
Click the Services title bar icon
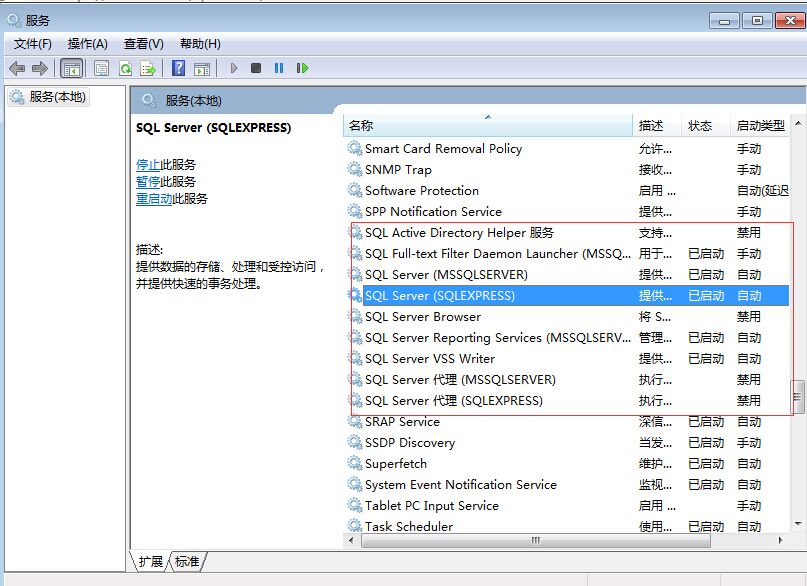(x=14, y=21)
